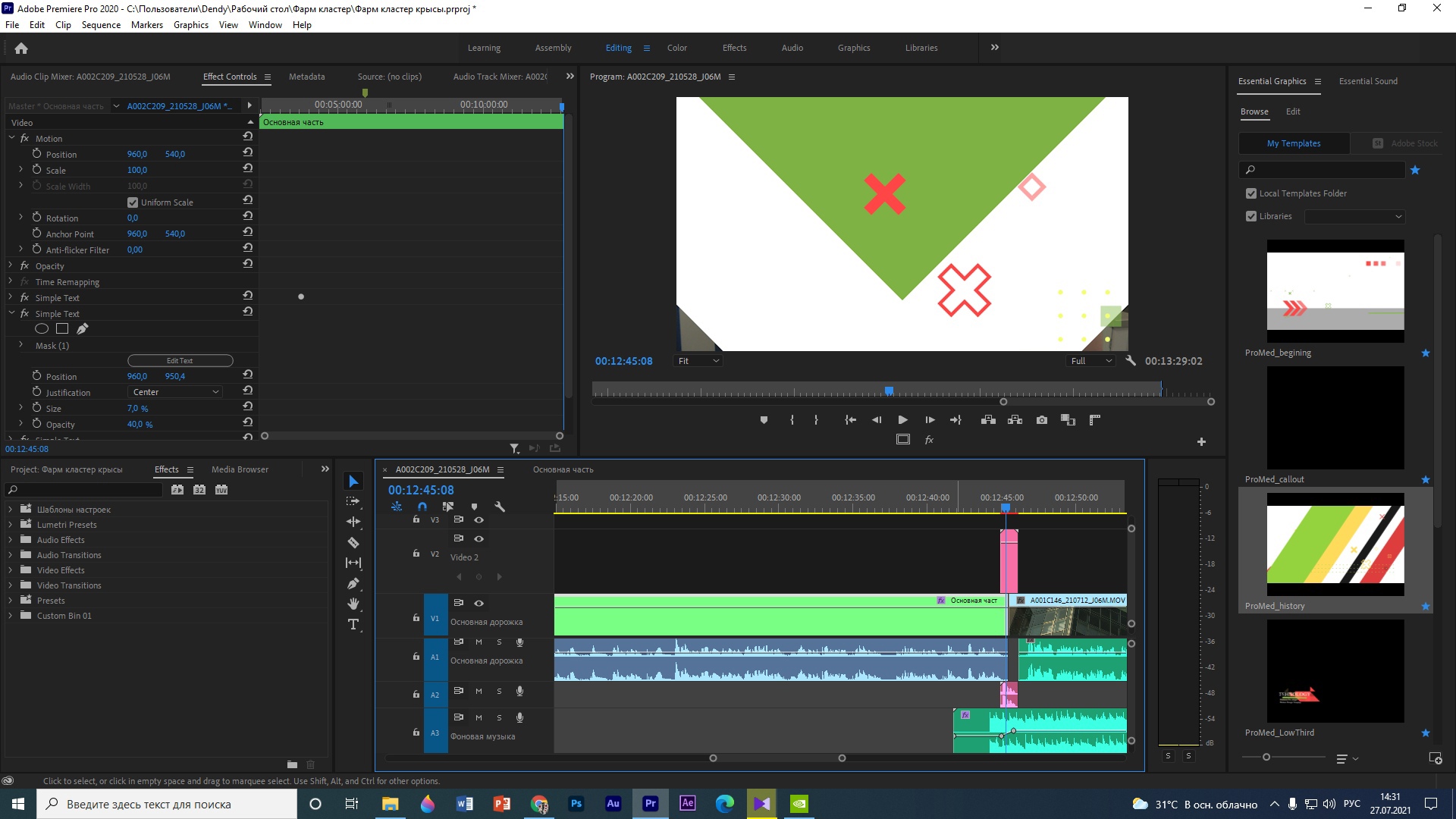Image resolution: width=1456 pixels, height=819 pixels.
Task: Click the Program monitor playhead scrubber
Action: click(x=889, y=391)
